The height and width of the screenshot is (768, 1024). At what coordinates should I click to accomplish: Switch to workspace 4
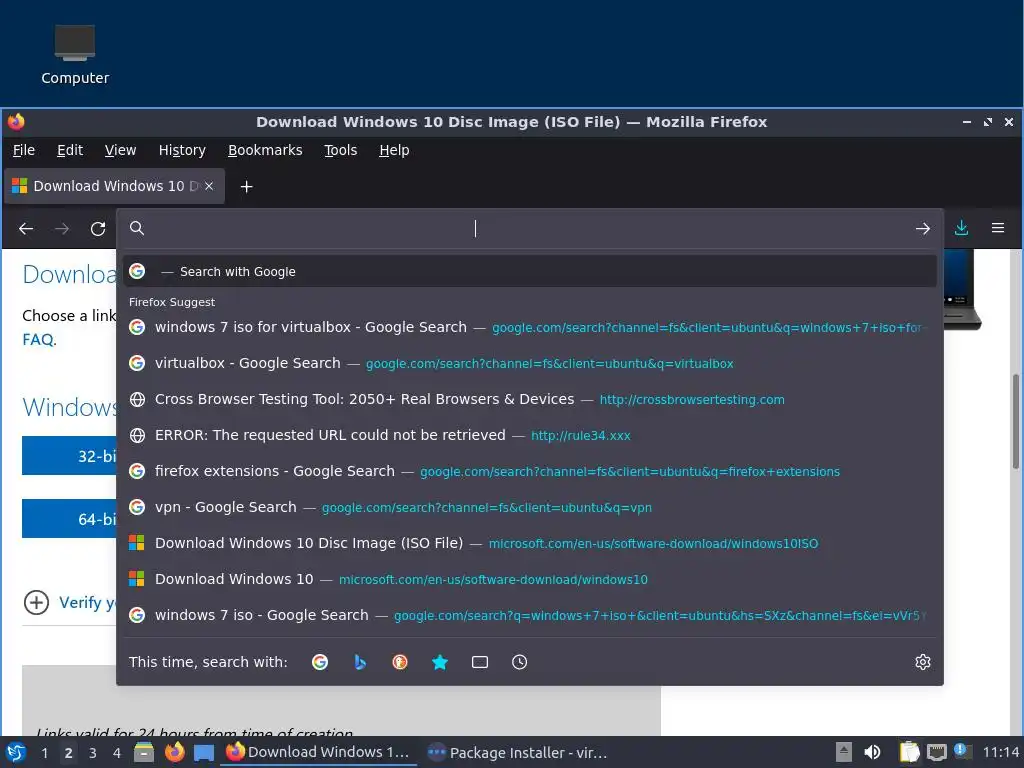click(117, 752)
